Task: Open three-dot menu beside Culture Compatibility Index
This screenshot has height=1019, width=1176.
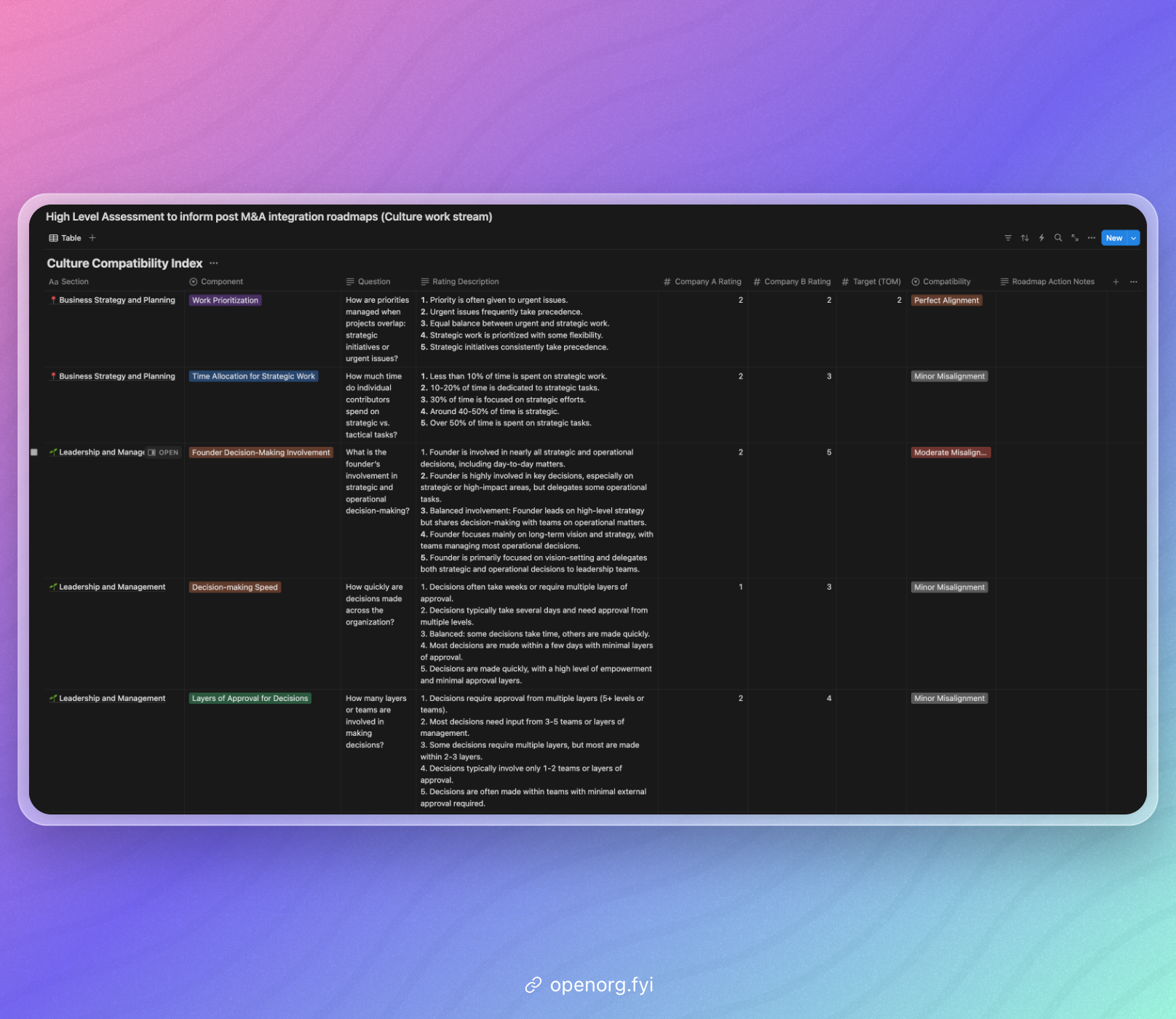Action: [x=214, y=263]
